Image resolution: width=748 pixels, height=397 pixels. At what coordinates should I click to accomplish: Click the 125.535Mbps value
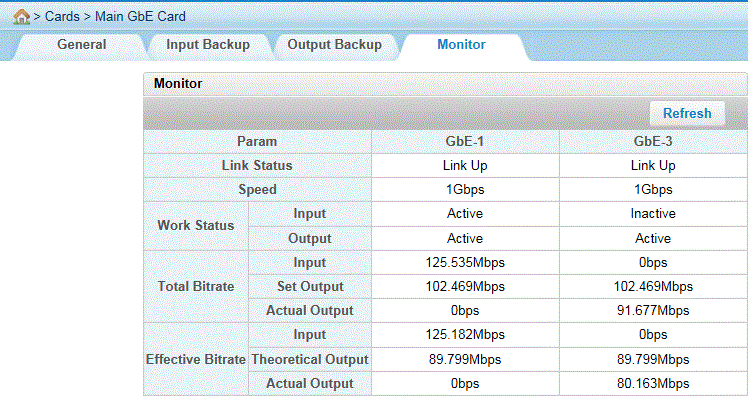click(x=465, y=262)
